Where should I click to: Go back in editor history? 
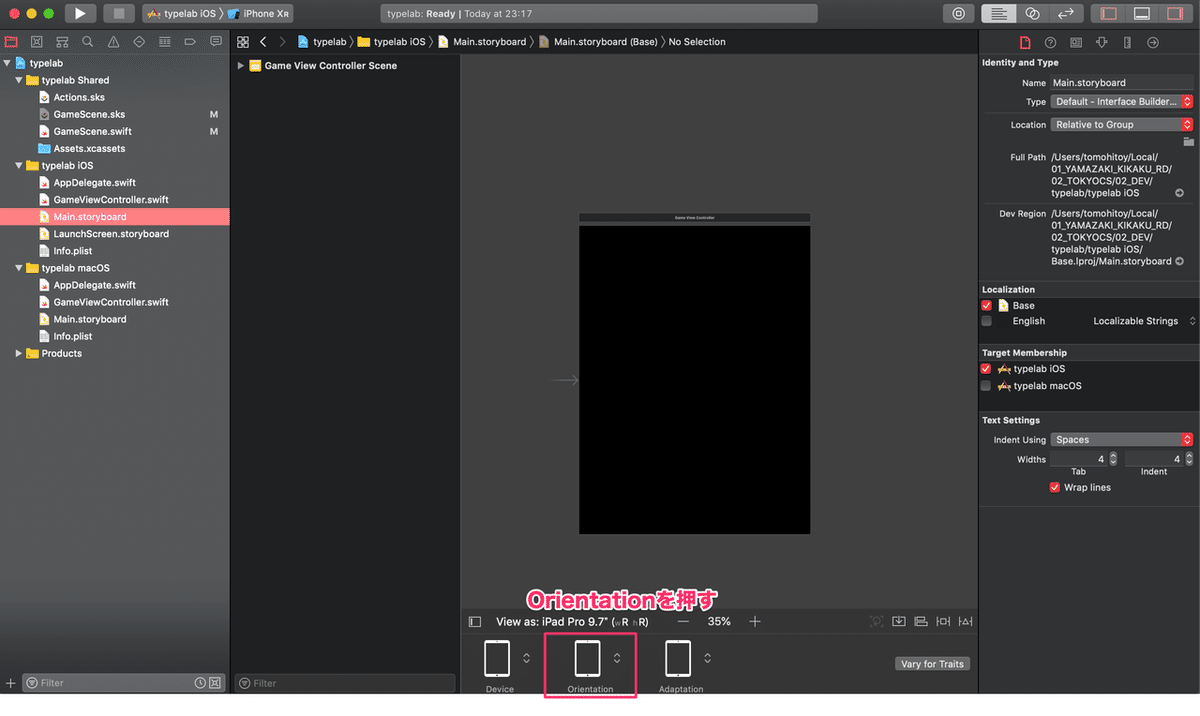pyautogui.click(x=263, y=42)
